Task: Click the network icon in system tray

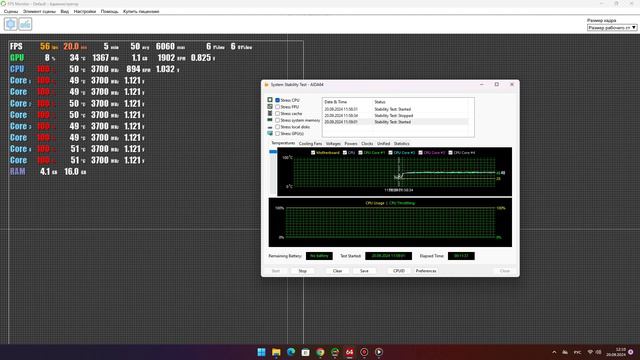Action: pos(590,352)
